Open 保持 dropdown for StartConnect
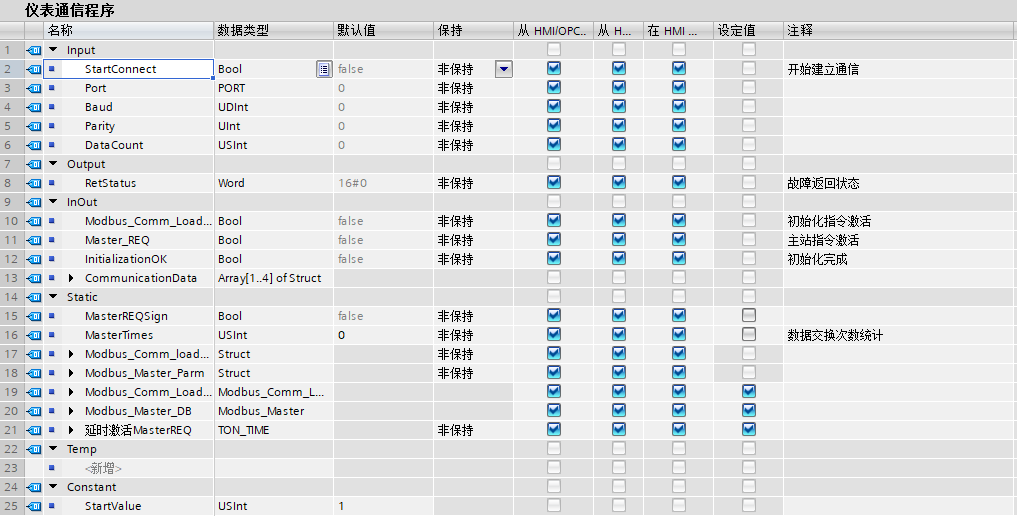1017x516 pixels. coord(503,69)
